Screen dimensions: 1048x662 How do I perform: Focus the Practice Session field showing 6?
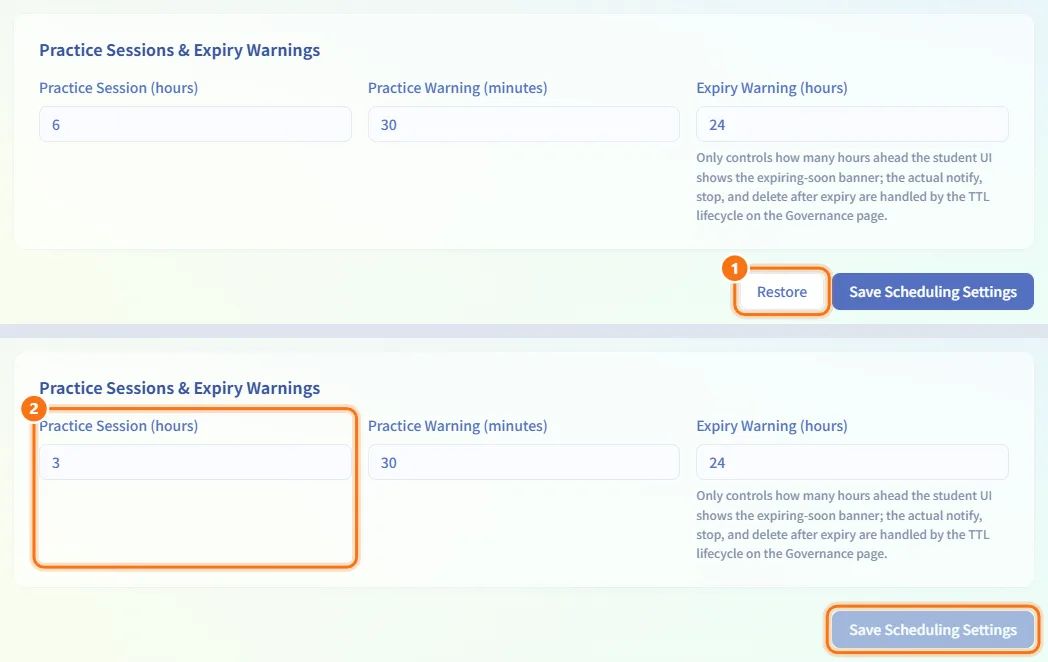[x=195, y=124]
